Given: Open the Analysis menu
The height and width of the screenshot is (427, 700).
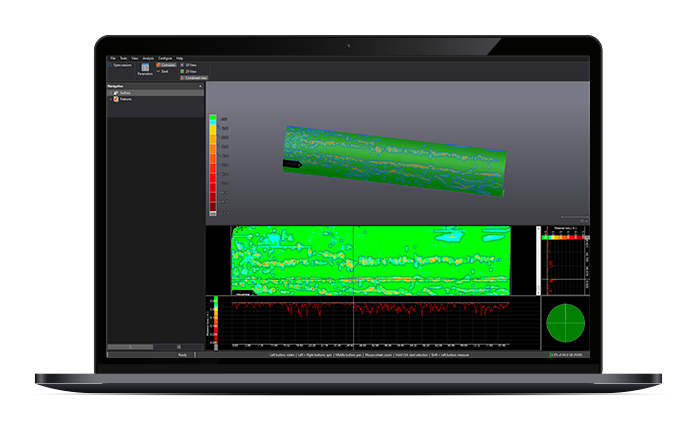Looking at the screenshot, I should click(148, 59).
